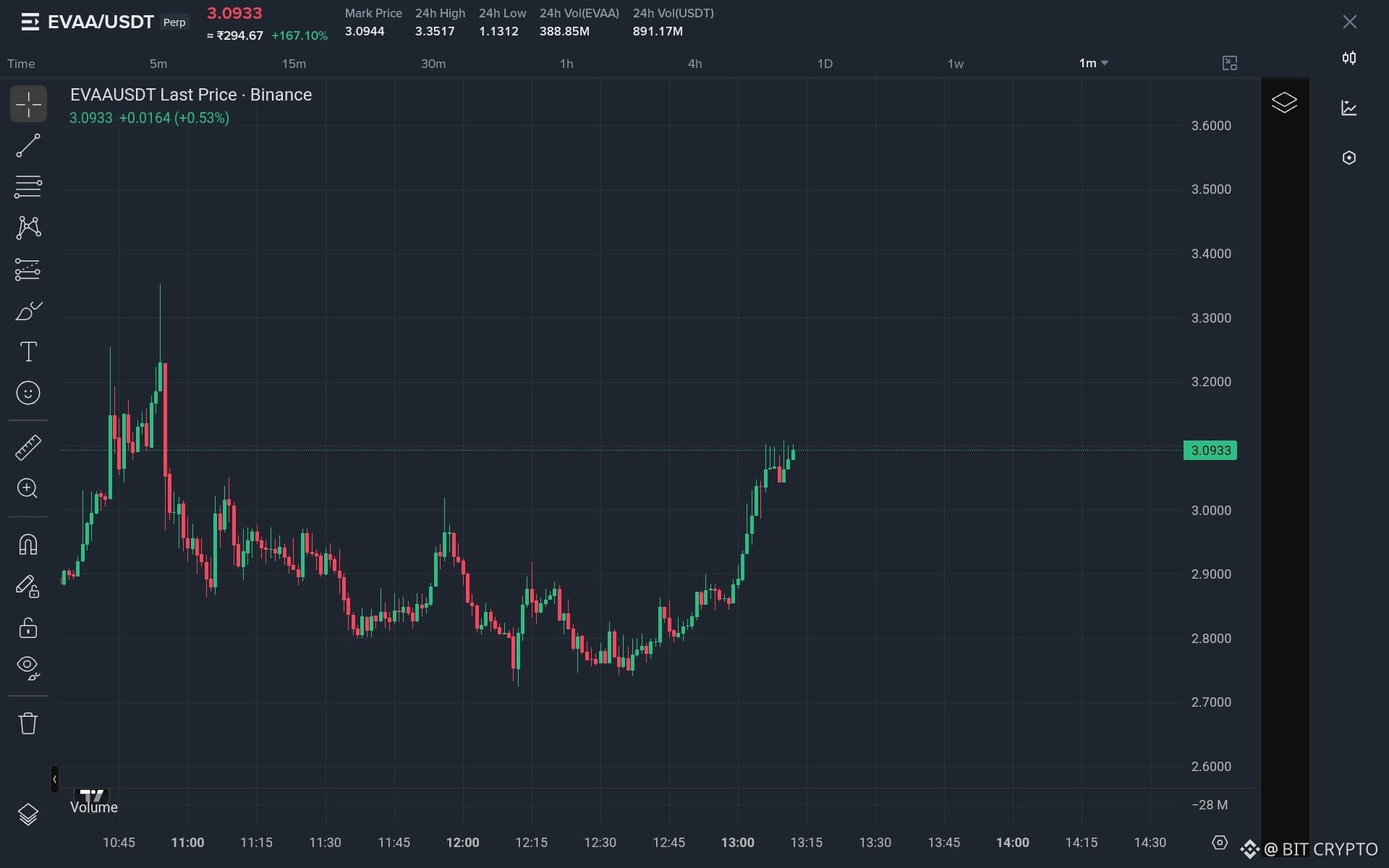Click the layers icon at top-right of the chart
Image resolution: width=1389 pixels, height=868 pixels.
(x=1284, y=102)
